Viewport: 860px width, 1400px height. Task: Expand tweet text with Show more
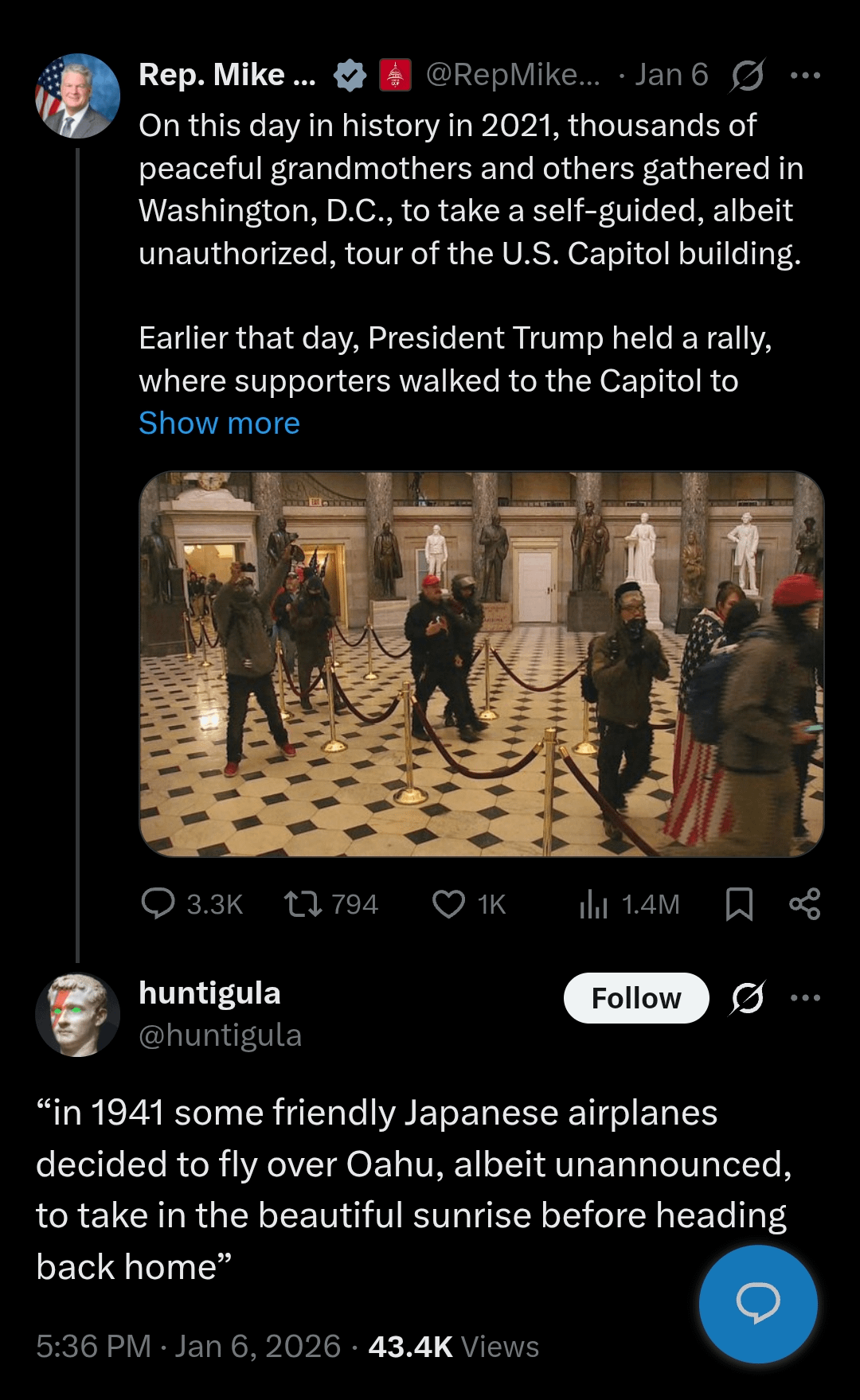tap(219, 423)
